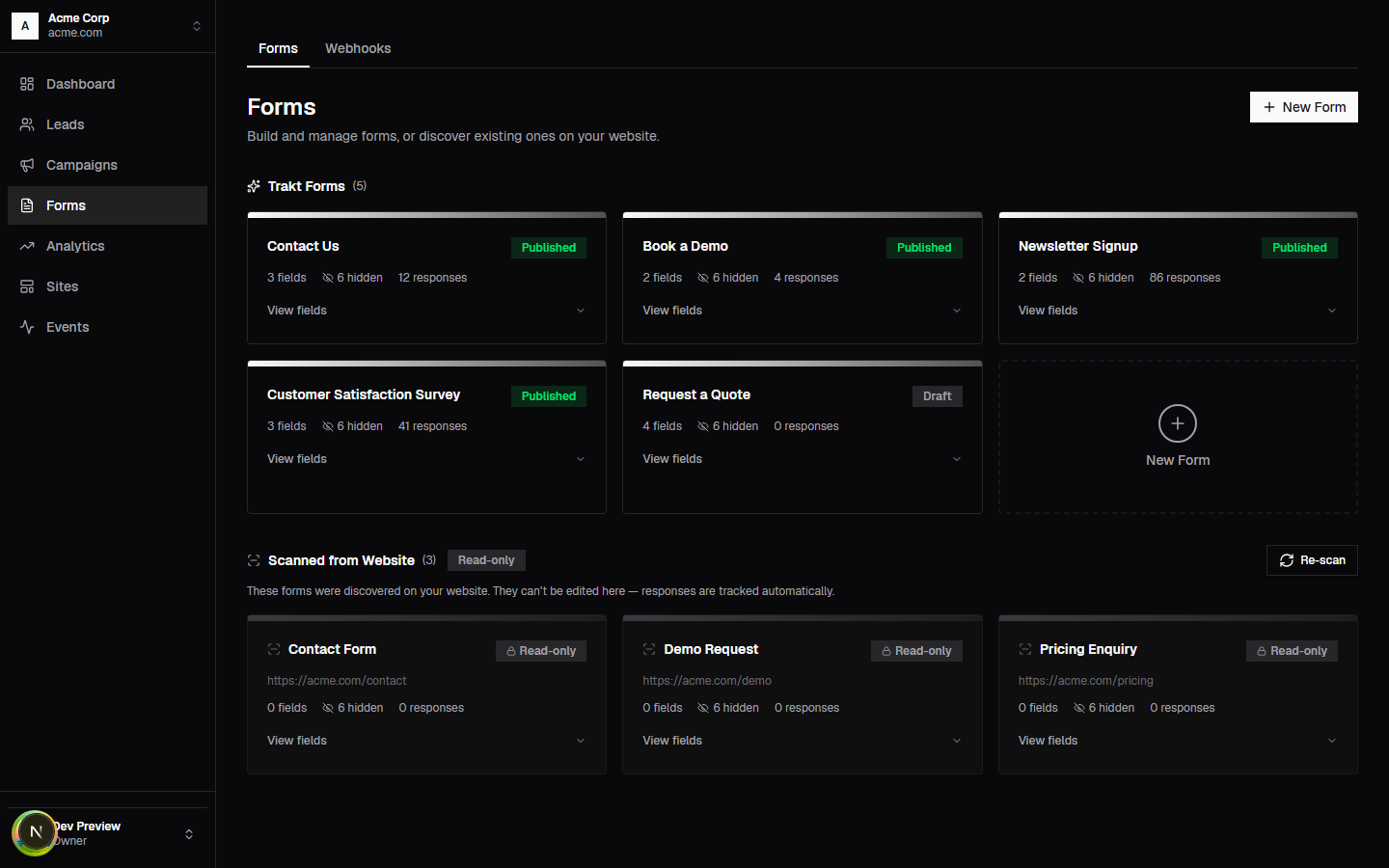The width and height of the screenshot is (1389, 868).
Task: Click the Read-only tag beside Scanned from Website
Action: 486,560
